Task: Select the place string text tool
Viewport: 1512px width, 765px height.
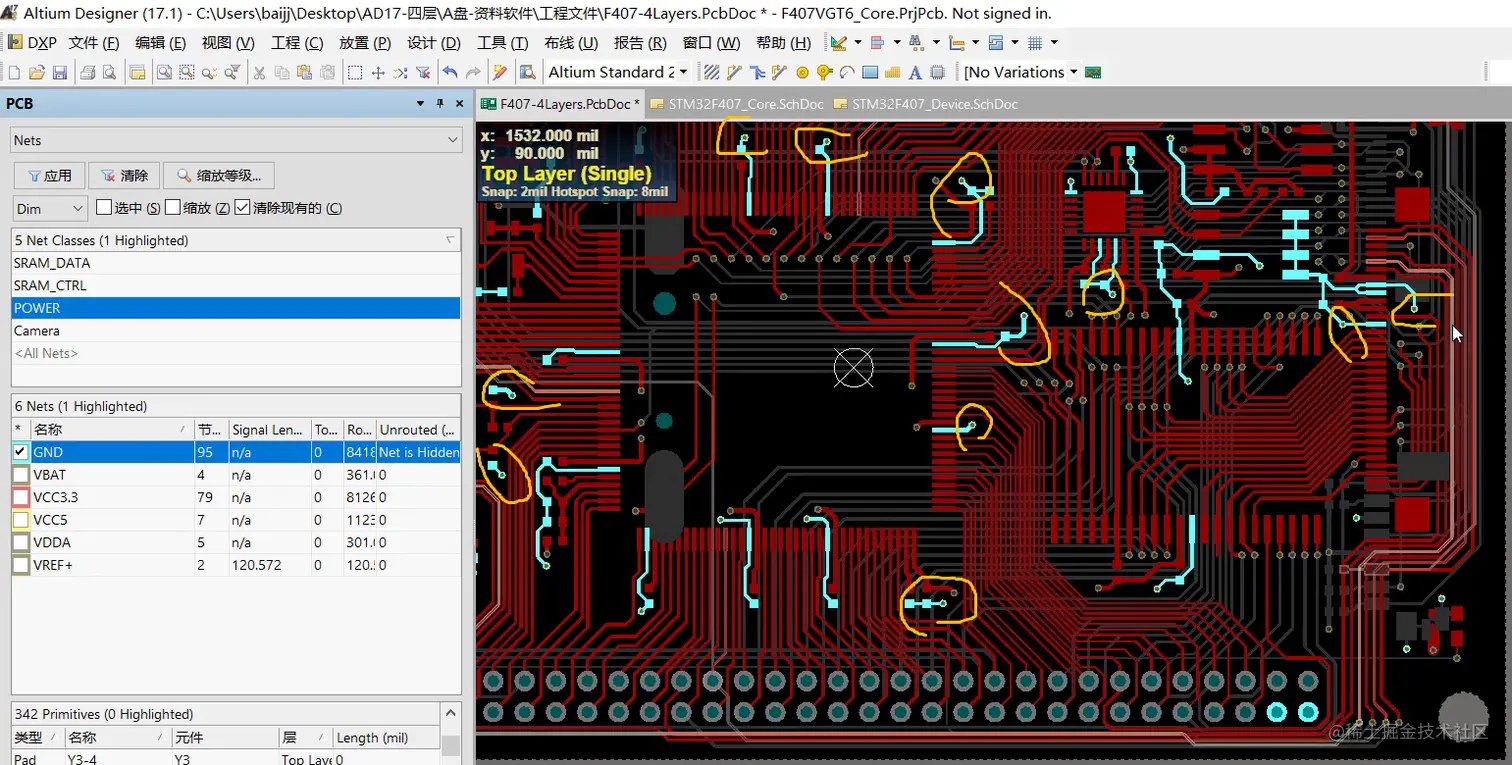Action: tap(915, 72)
